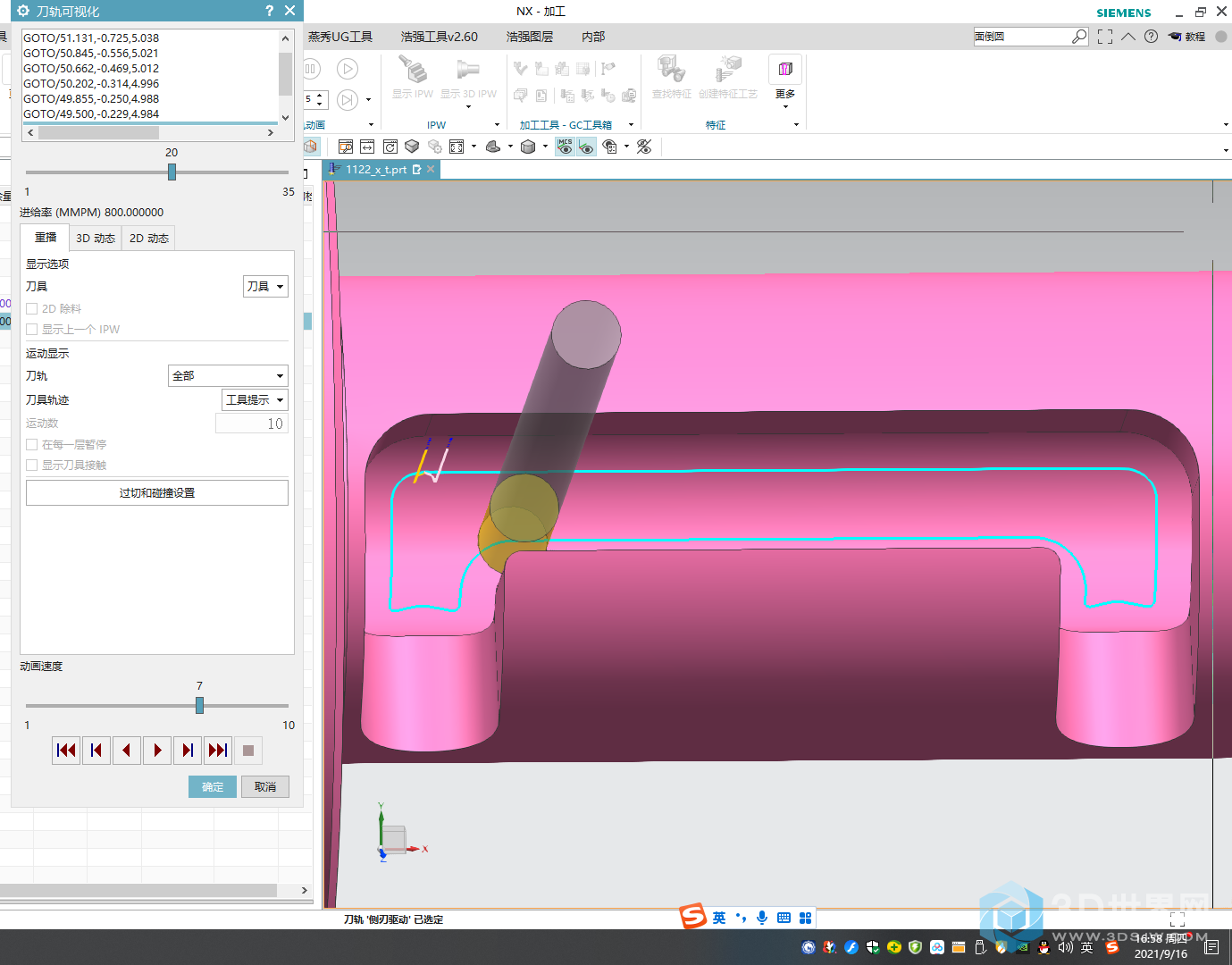This screenshot has height=965, width=1232.
Task: Open the 刀具 display dropdown
Action: pos(265,286)
